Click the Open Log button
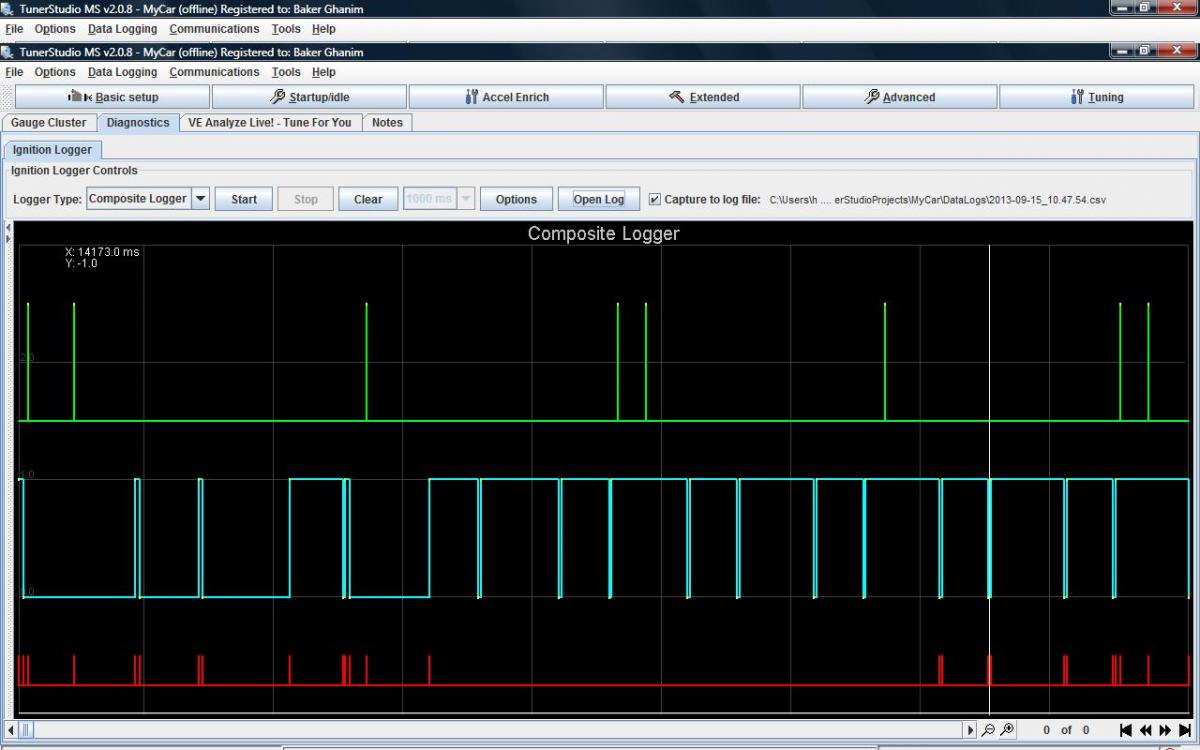The width and height of the screenshot is (1200, 750). [x=598, y=199]
